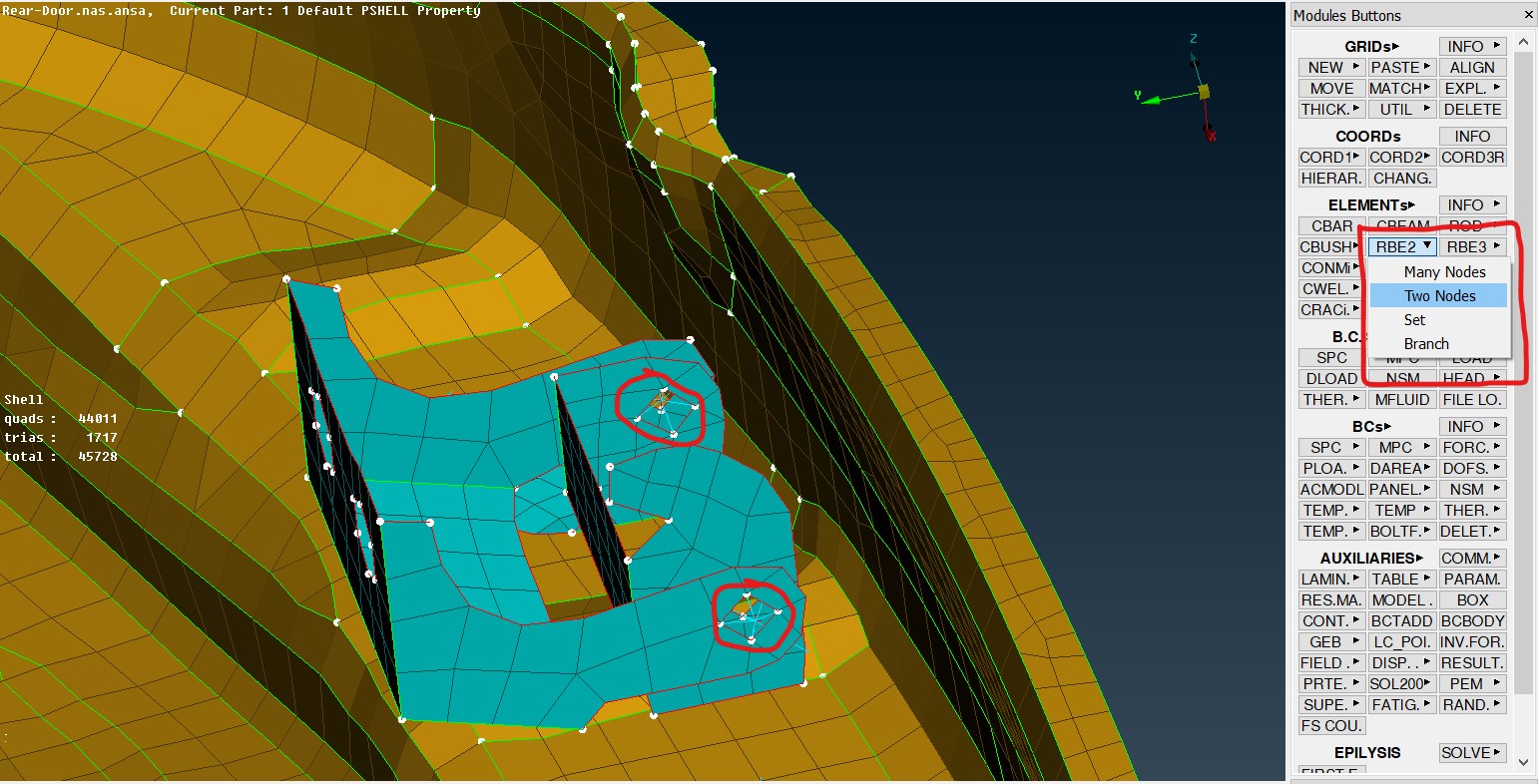
Task: Click the scroll down arrow in Modules panel
Action: [1523, 762]
